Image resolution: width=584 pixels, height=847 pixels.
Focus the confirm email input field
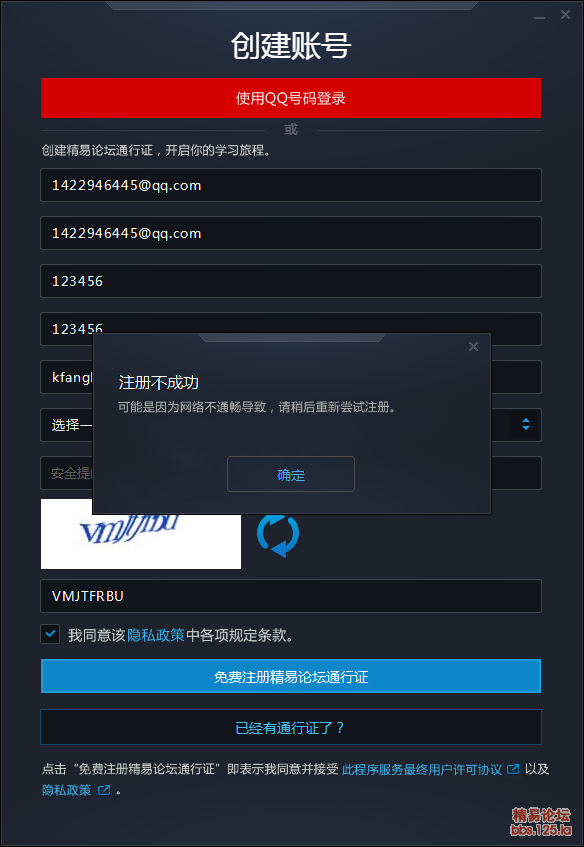(x=291, y=233)
